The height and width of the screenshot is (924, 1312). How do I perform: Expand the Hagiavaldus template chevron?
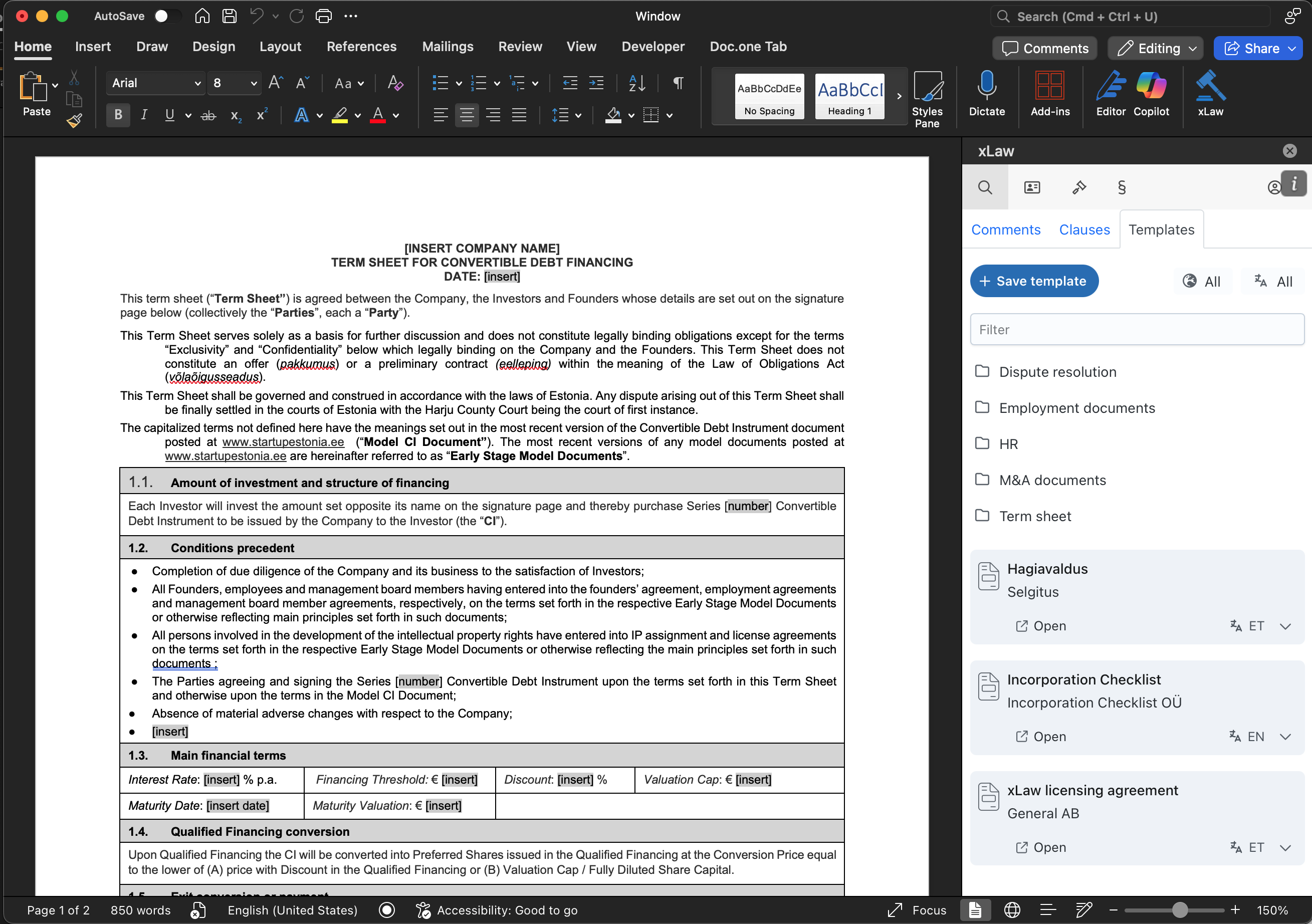[1285, 626]
